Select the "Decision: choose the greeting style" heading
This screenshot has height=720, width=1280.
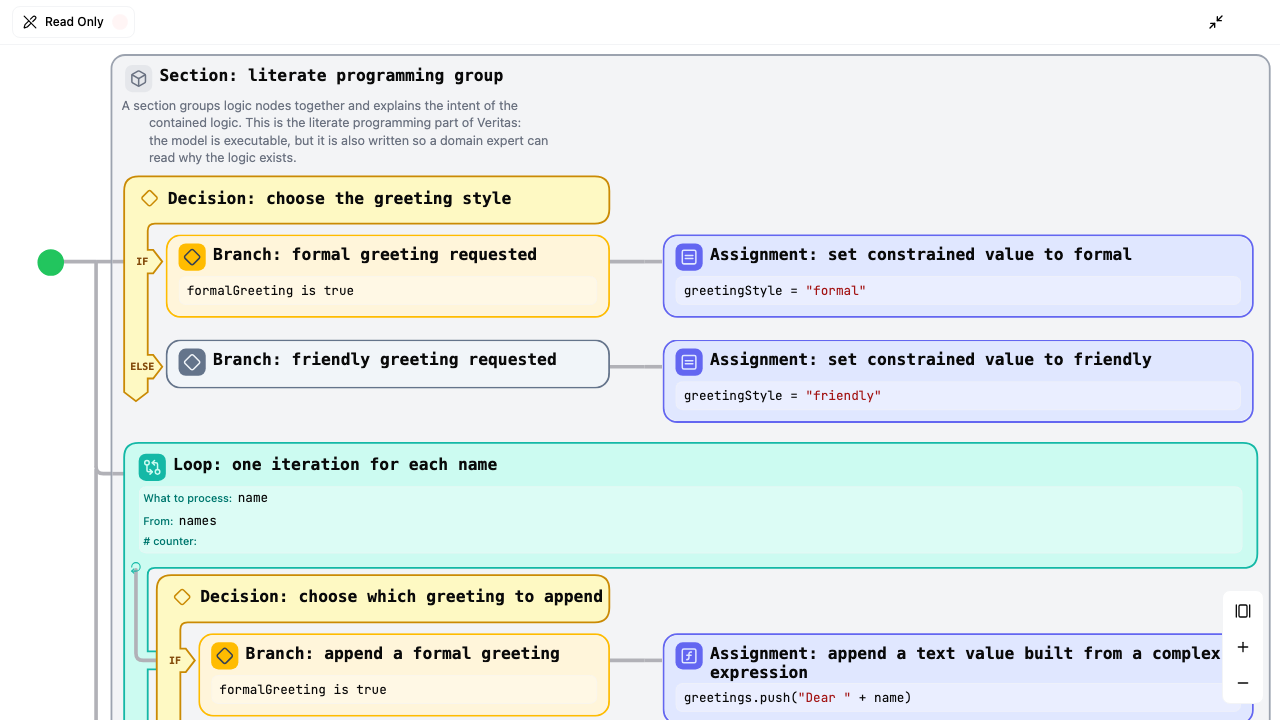pos(339,198)
